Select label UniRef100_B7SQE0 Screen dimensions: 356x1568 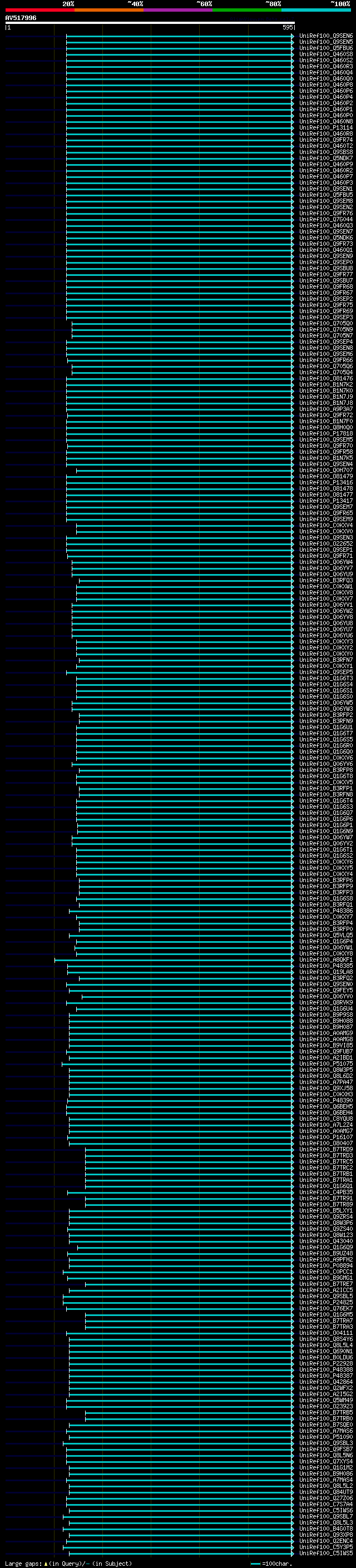(x=326, y=1426)
